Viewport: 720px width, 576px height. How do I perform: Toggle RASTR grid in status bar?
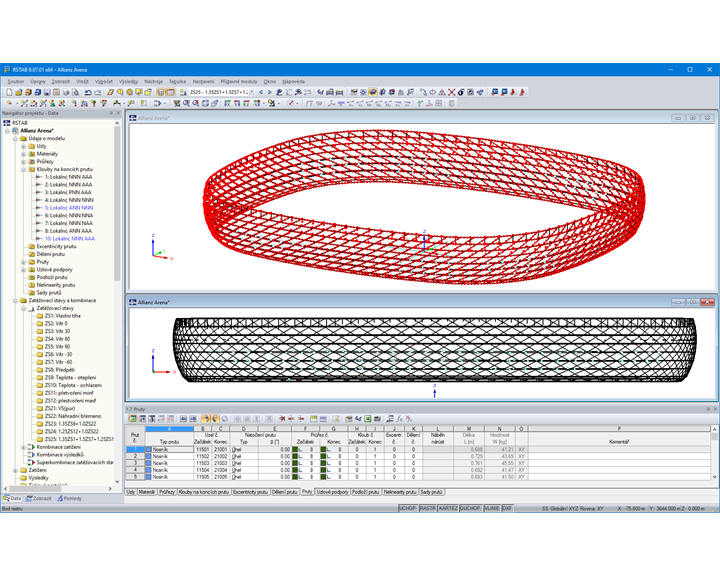(428, 508)
